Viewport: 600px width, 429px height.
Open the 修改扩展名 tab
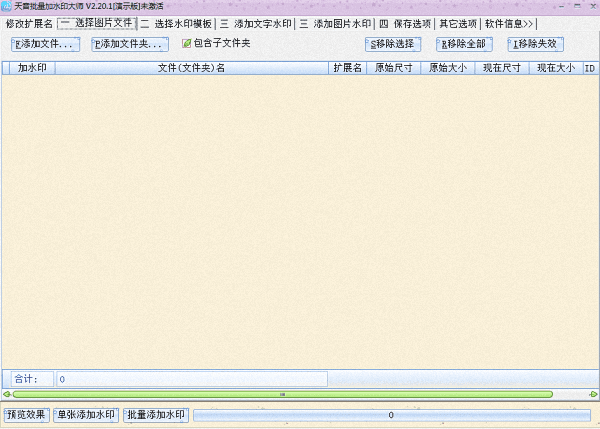(29, 24)
